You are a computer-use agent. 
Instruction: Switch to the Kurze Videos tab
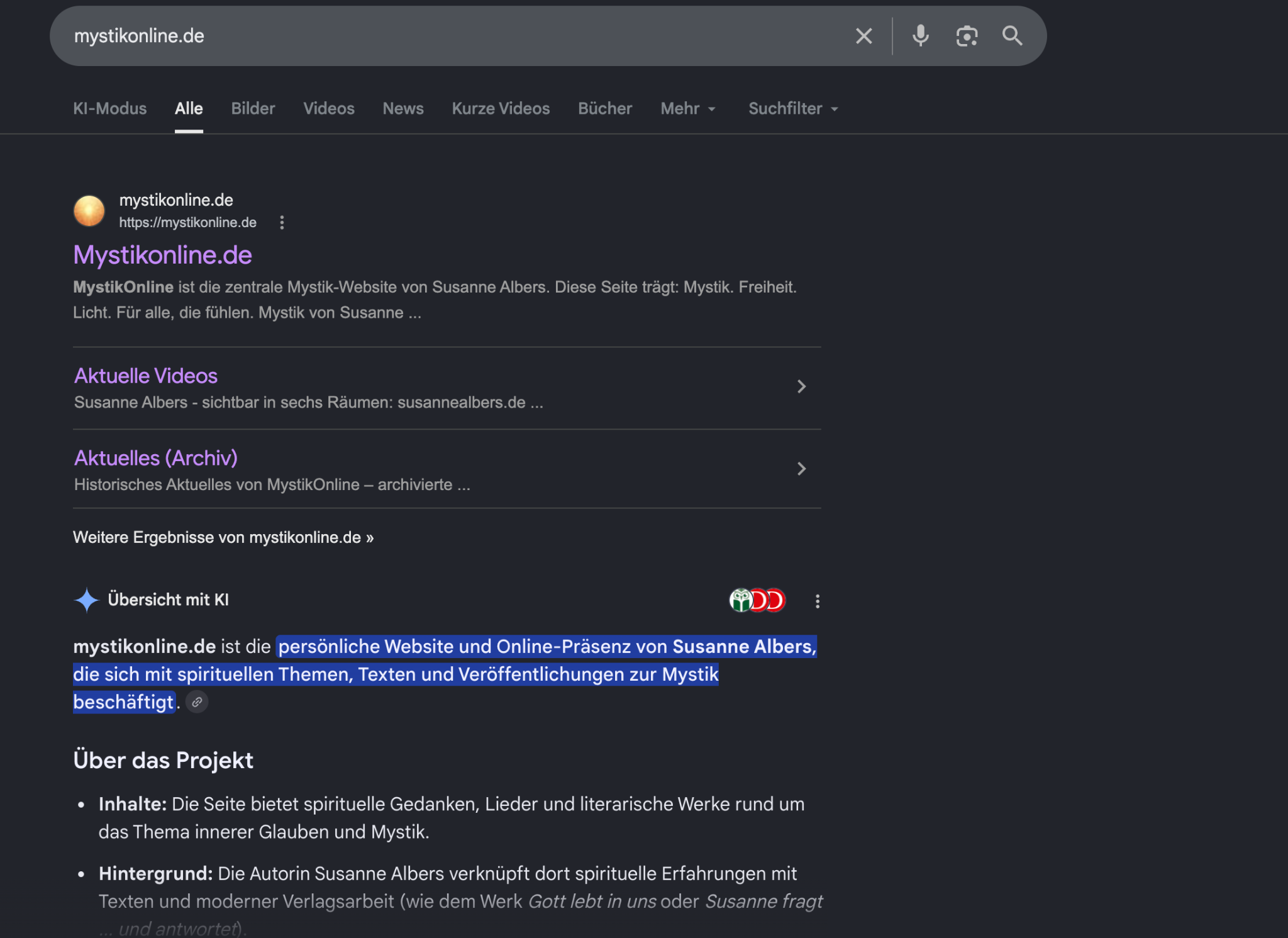501,108
